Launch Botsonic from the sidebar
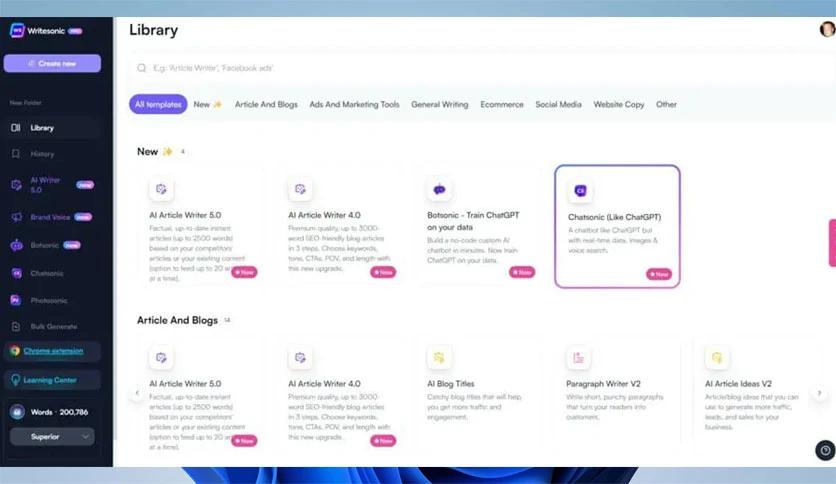Image resolution: width=836 pixels, height=484 pixels. point(45,245)
